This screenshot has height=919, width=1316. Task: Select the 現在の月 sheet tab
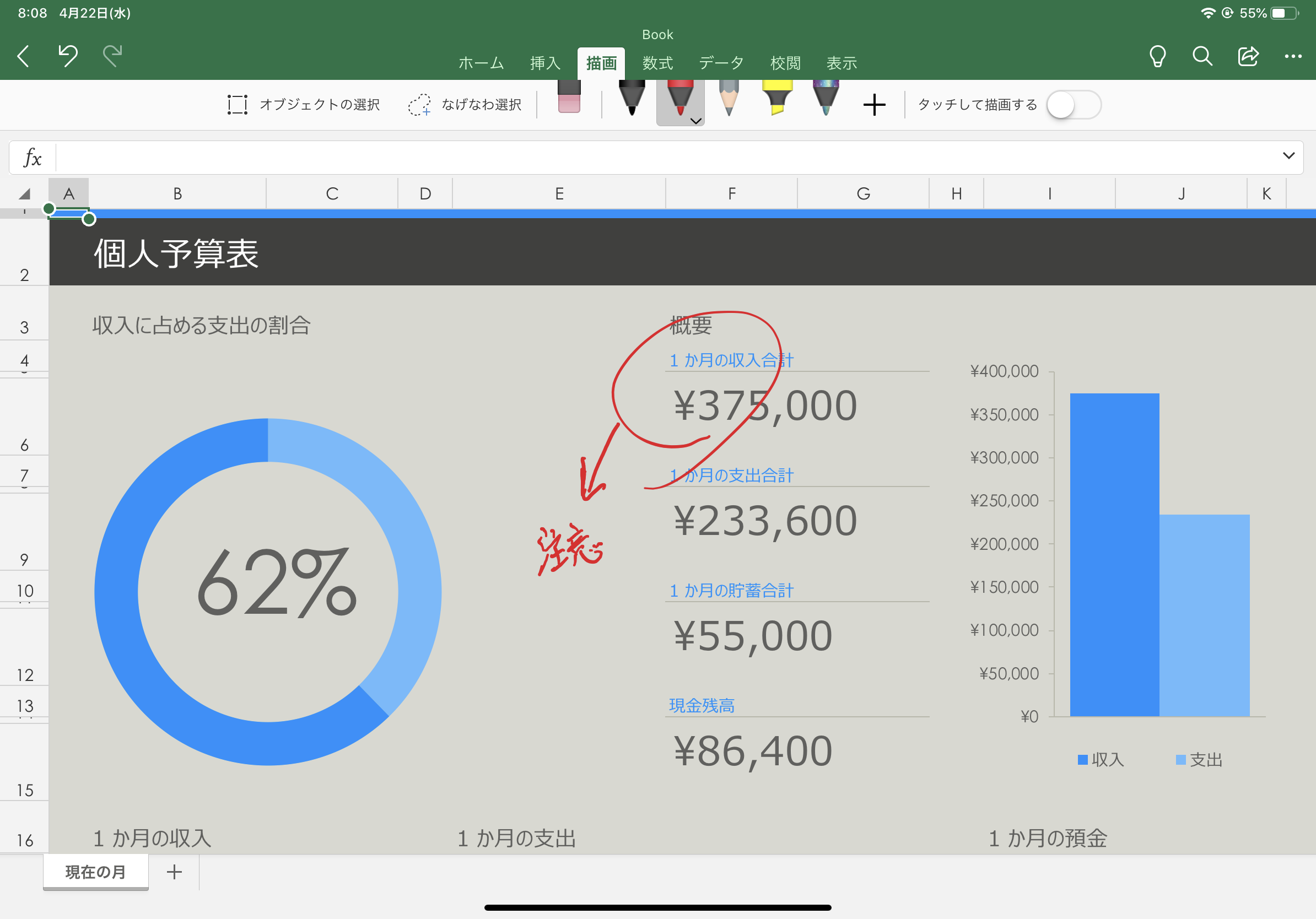pos(96,872)
